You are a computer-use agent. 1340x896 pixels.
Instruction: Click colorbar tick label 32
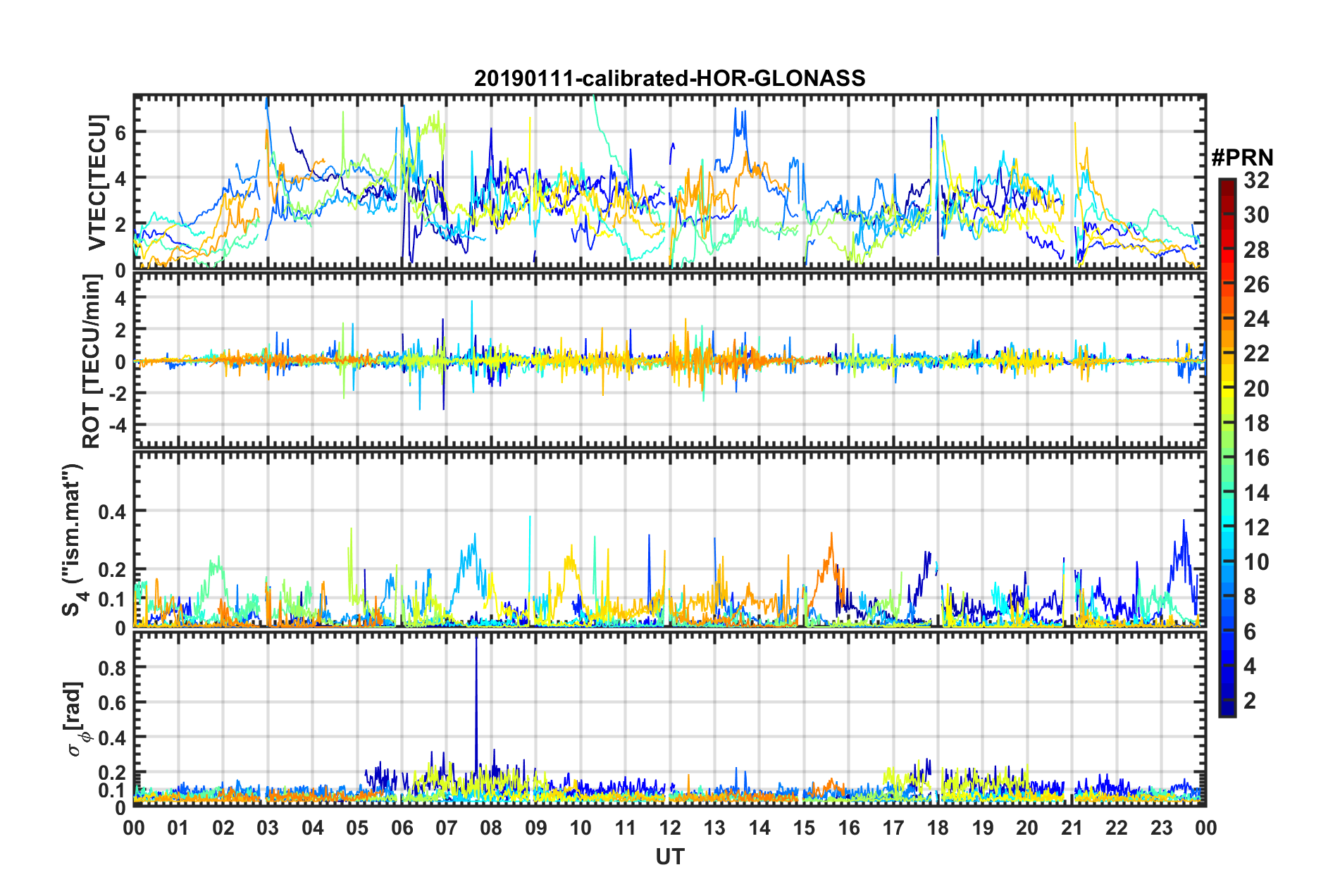click(1256, 180)
